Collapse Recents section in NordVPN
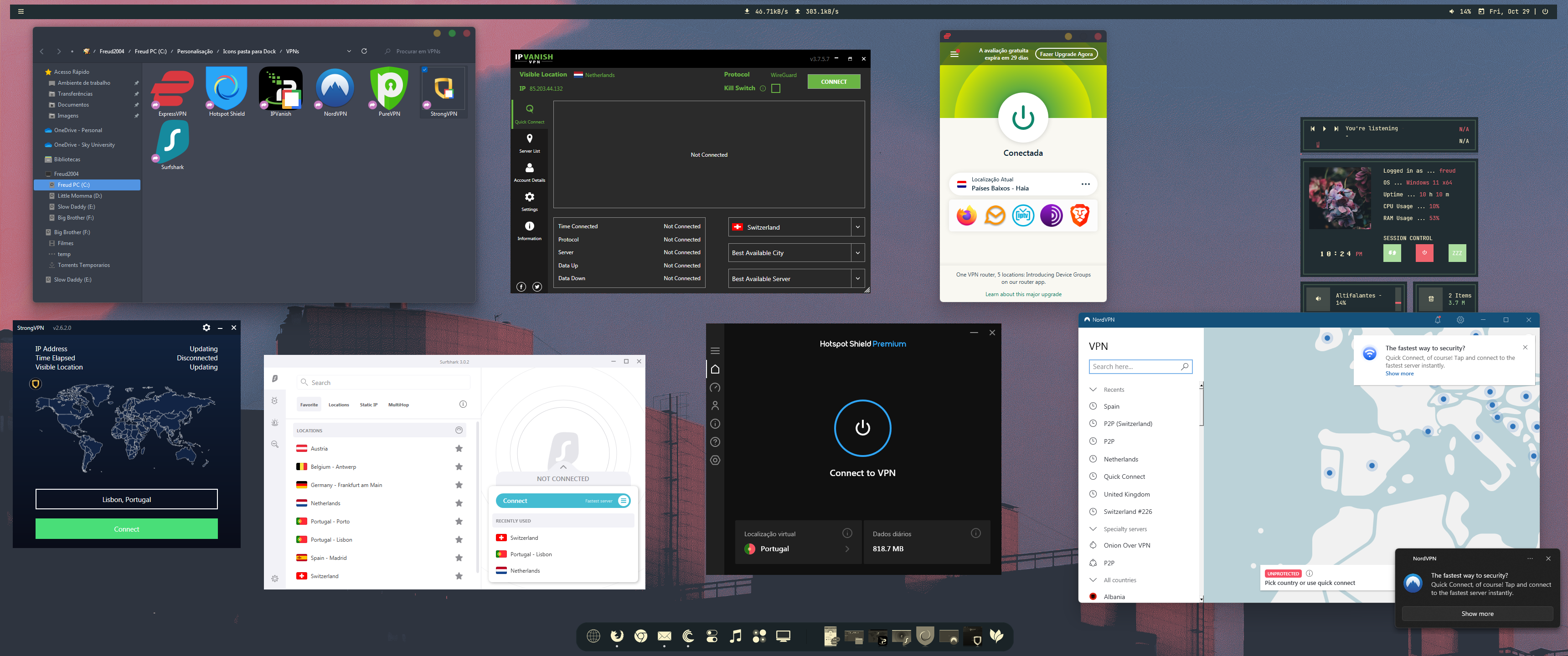The width and height of the screenshot is (1568, 656). pos(1093,389)
